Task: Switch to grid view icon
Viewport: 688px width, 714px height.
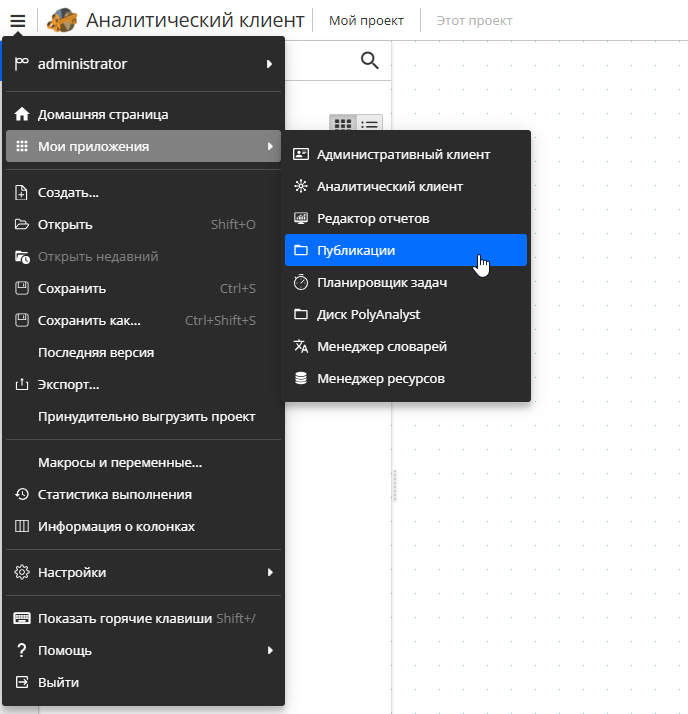Action: (343, 123)
